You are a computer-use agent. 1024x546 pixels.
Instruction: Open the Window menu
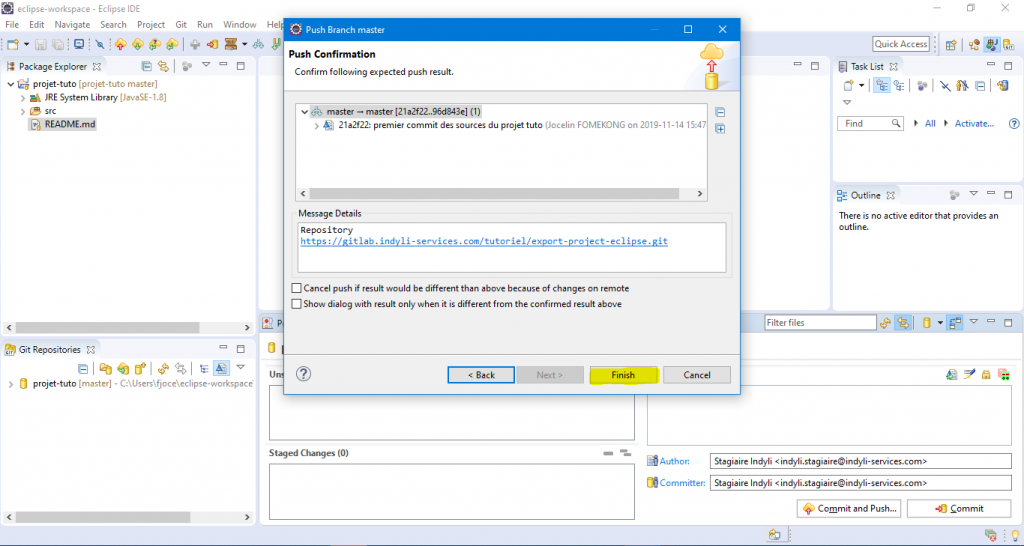point(240,24)
